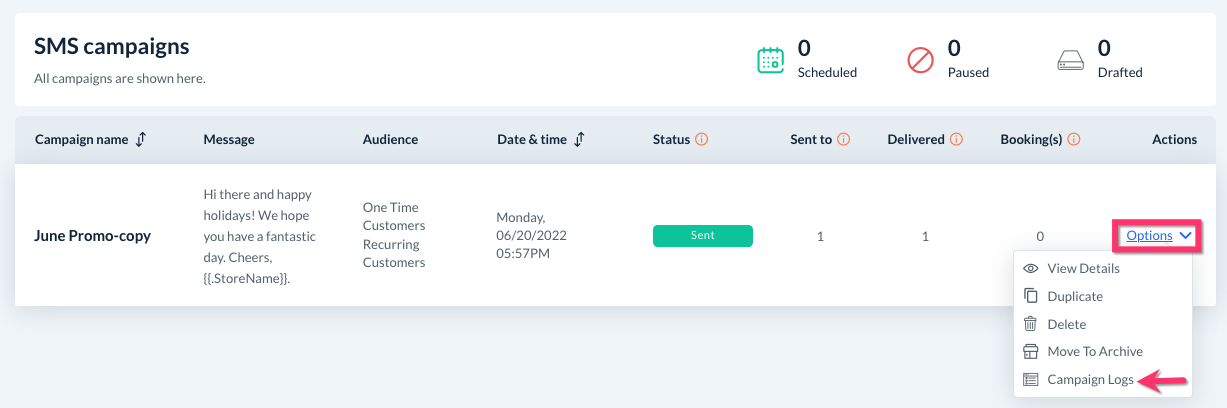Open Campaign Logs from the menu
Viewport: 1227px width, 408px height.
1090,379
